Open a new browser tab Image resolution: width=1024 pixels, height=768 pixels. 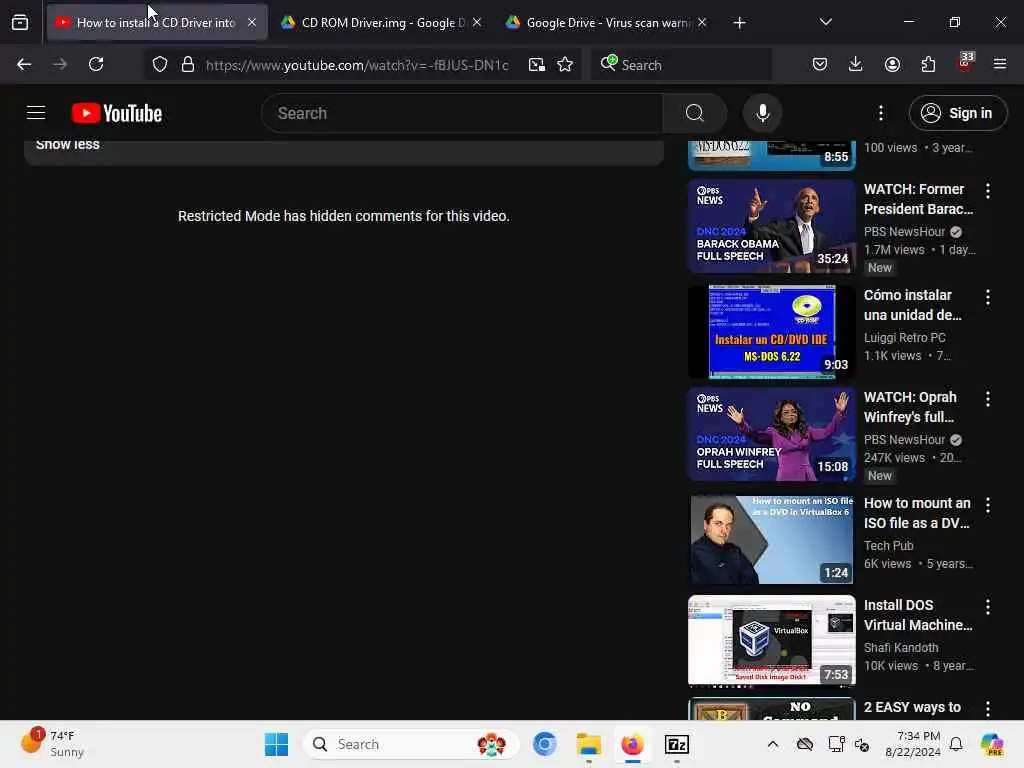click(x=739, y=23)
